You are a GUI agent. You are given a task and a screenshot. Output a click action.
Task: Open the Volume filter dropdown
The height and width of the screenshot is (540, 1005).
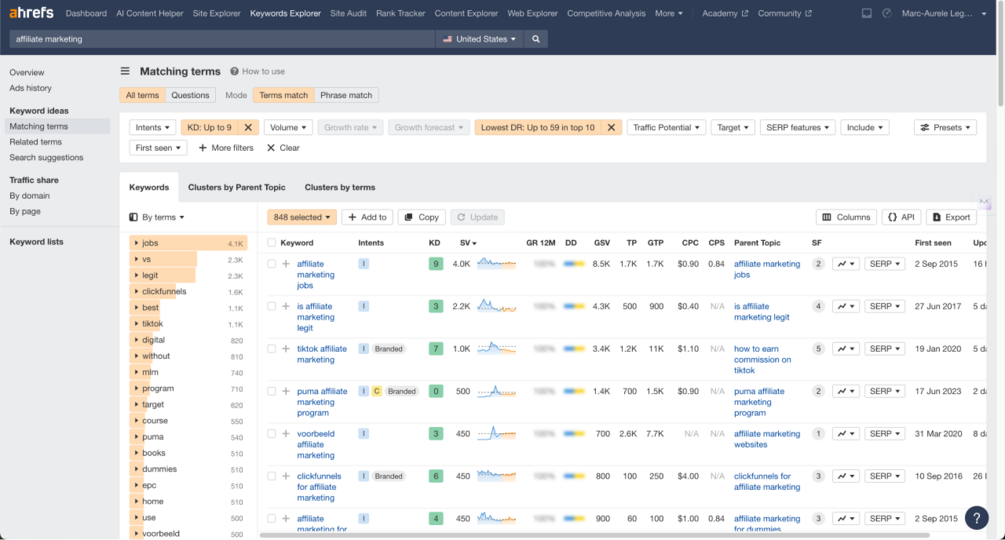click(288, 127)
